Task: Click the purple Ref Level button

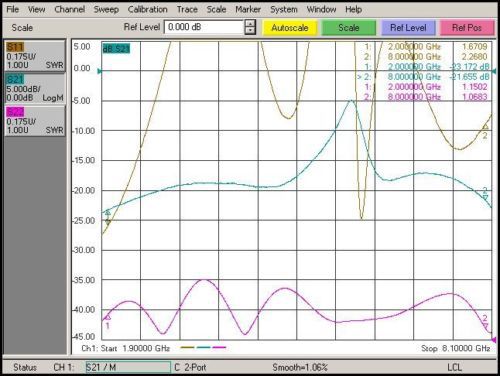Action: 408,28
